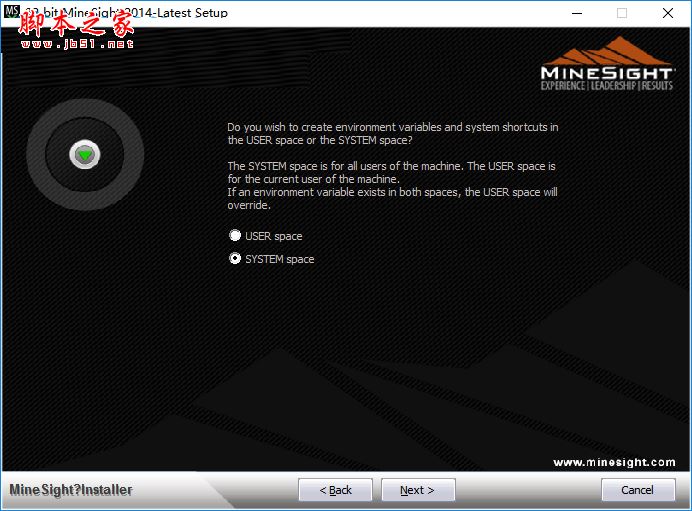The height and width of the screenshot is (511, 692).
Task: Select the USER space radio button
Action: (235, 236)
